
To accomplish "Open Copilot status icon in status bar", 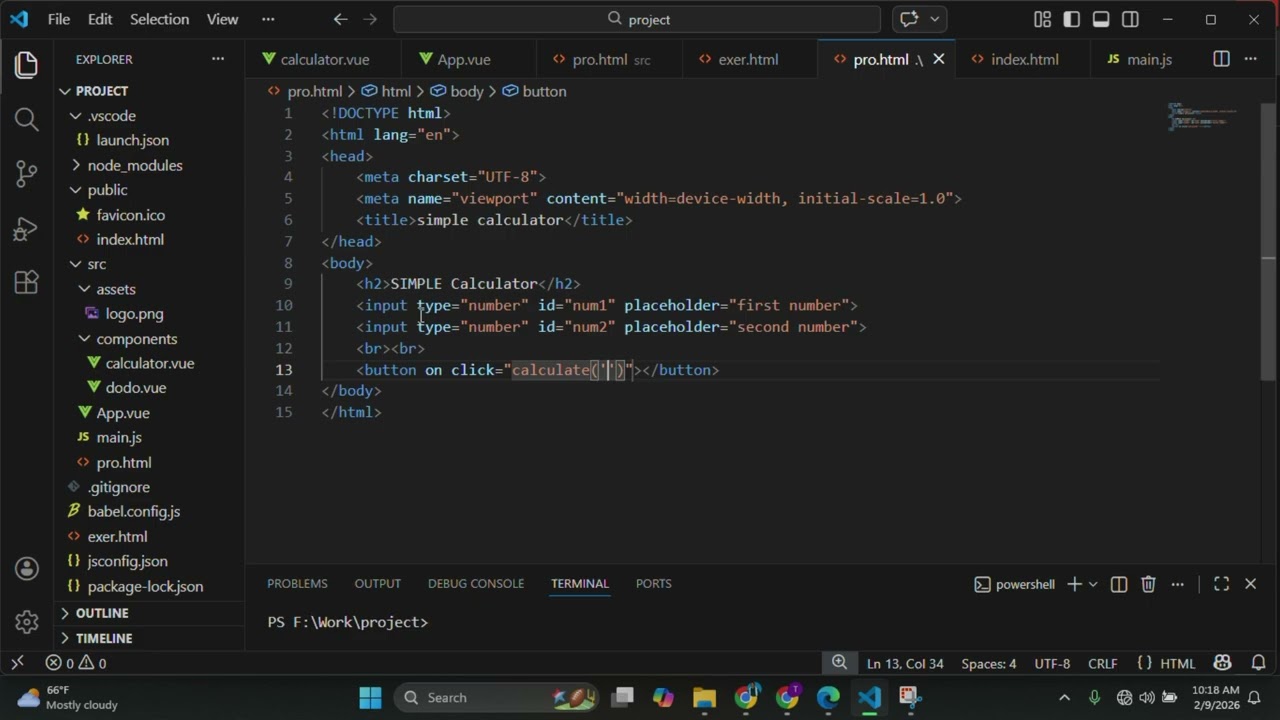I will tap(1222, 663).
